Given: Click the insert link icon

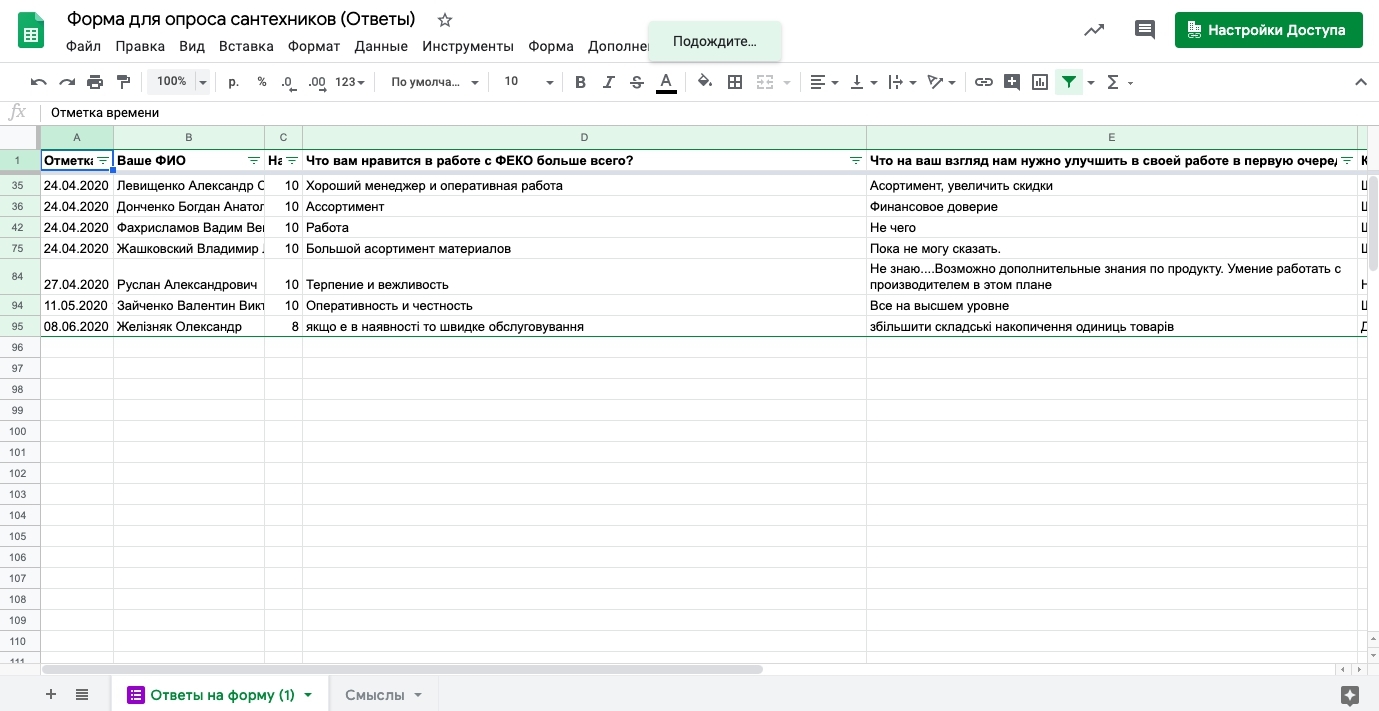Looking at the screenshot, I should [x=983, y=82].
